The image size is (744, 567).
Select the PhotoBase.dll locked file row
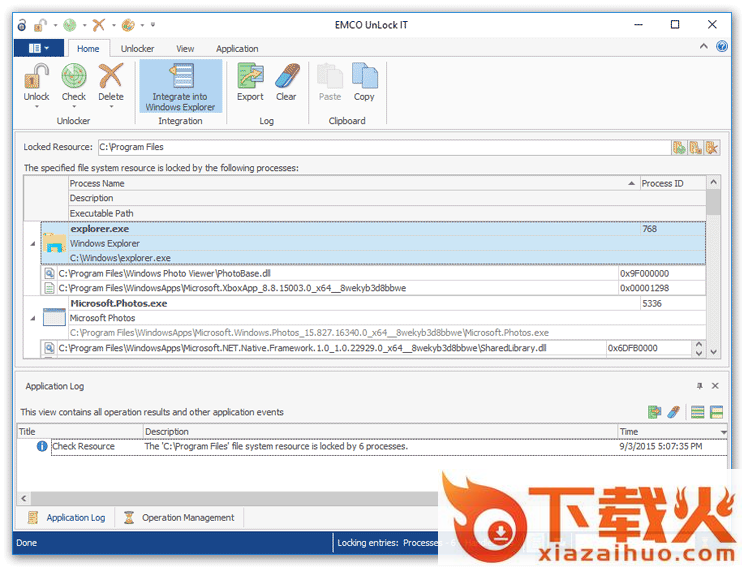(373, 273)
